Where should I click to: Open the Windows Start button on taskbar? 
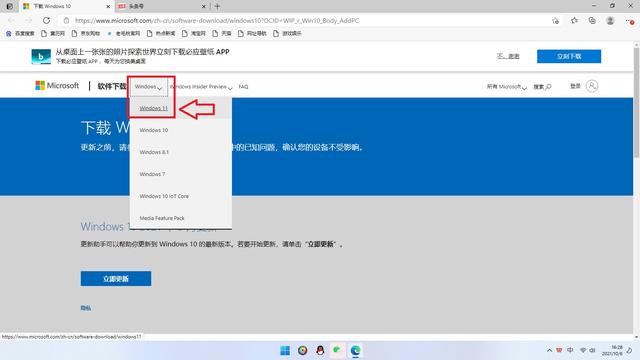pos(285,351)
